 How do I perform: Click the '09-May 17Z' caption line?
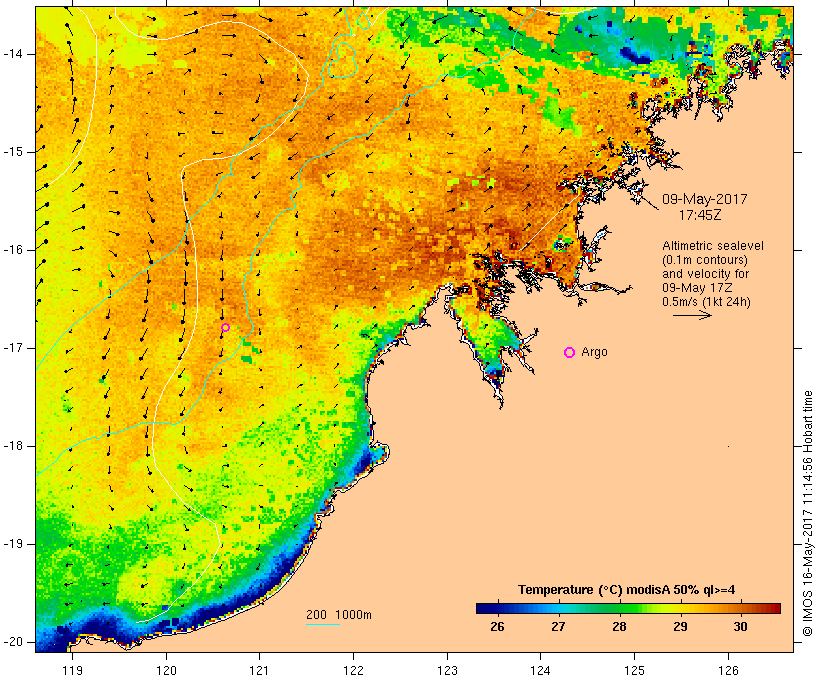697,288
